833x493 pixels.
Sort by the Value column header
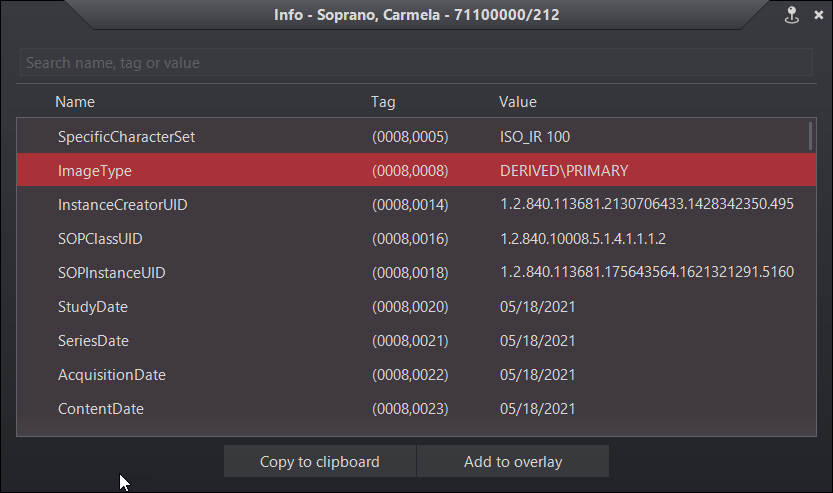click(x=518, y=102)
